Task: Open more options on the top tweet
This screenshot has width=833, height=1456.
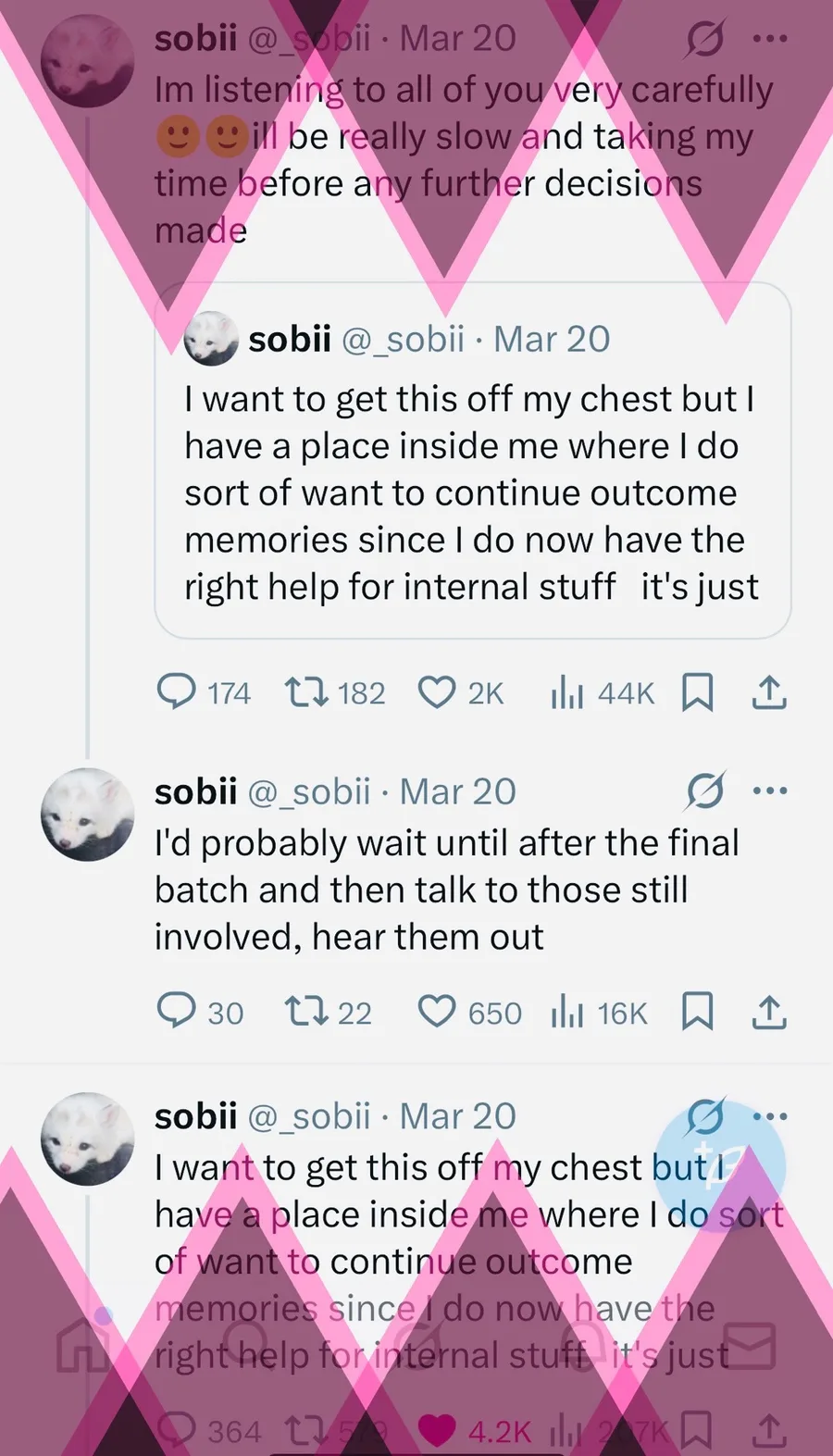Action: pyautogui.click(x=770, y=39)
